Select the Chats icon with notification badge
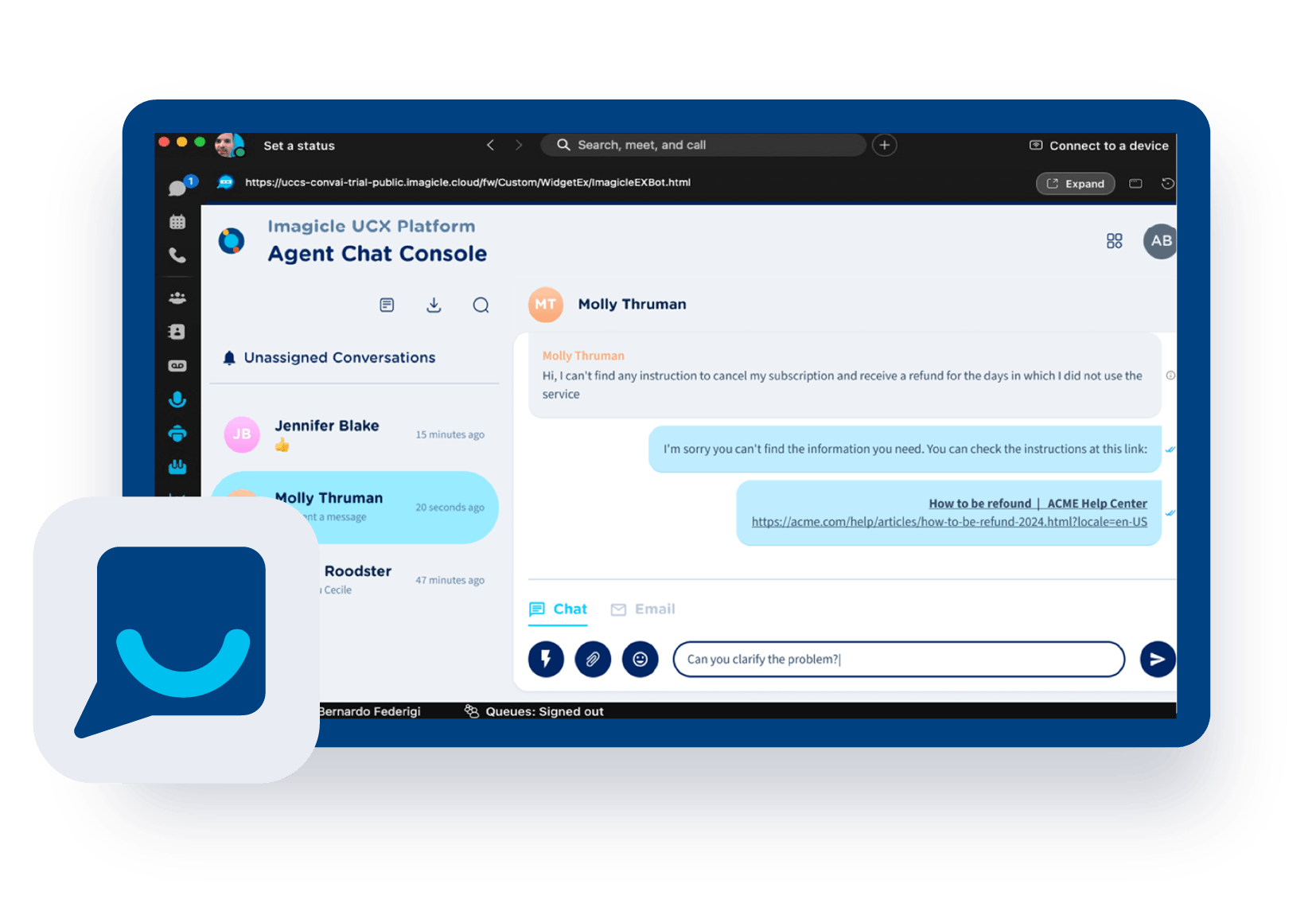The height and width of the screenshot is (911, 1316). point(177,187)
